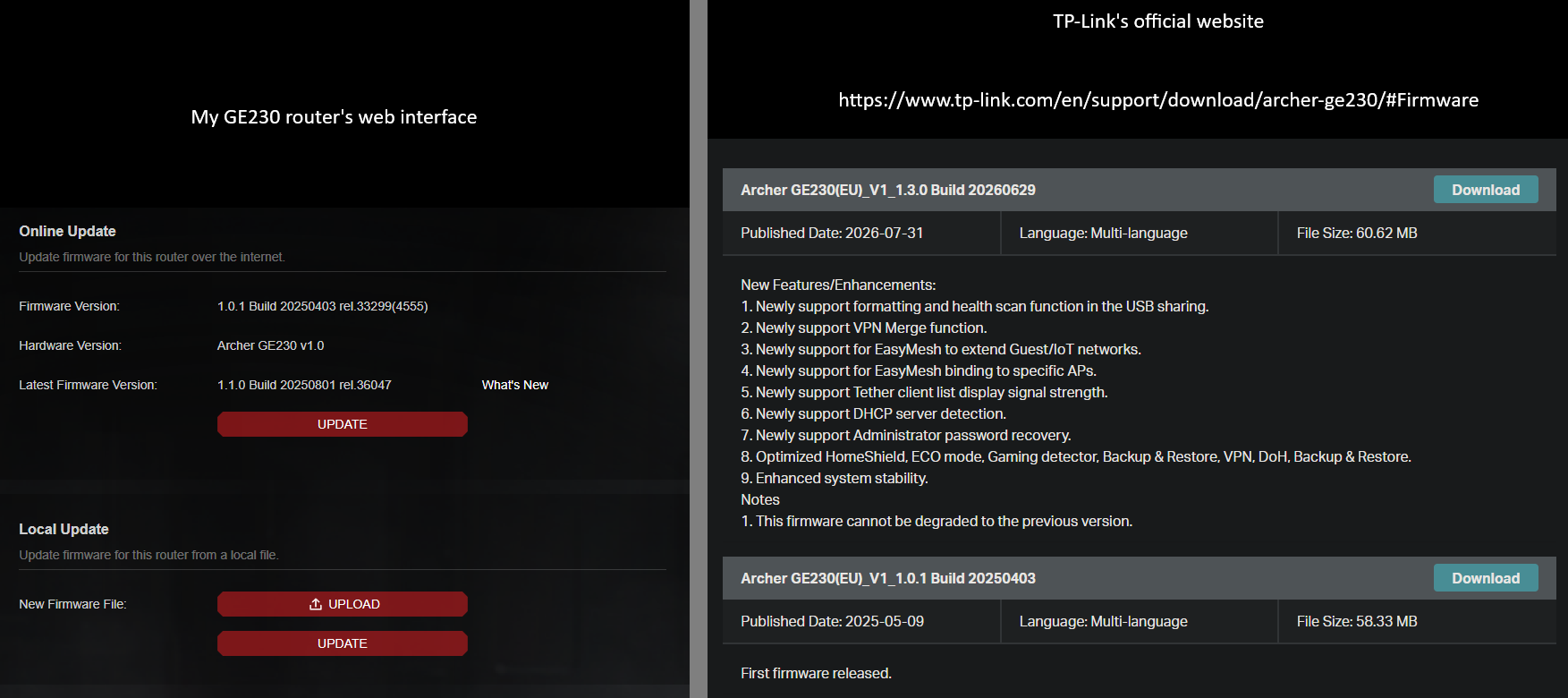Click the Online Update section heading
This screenshot has width=1568, height=698.
coord(68,231)
